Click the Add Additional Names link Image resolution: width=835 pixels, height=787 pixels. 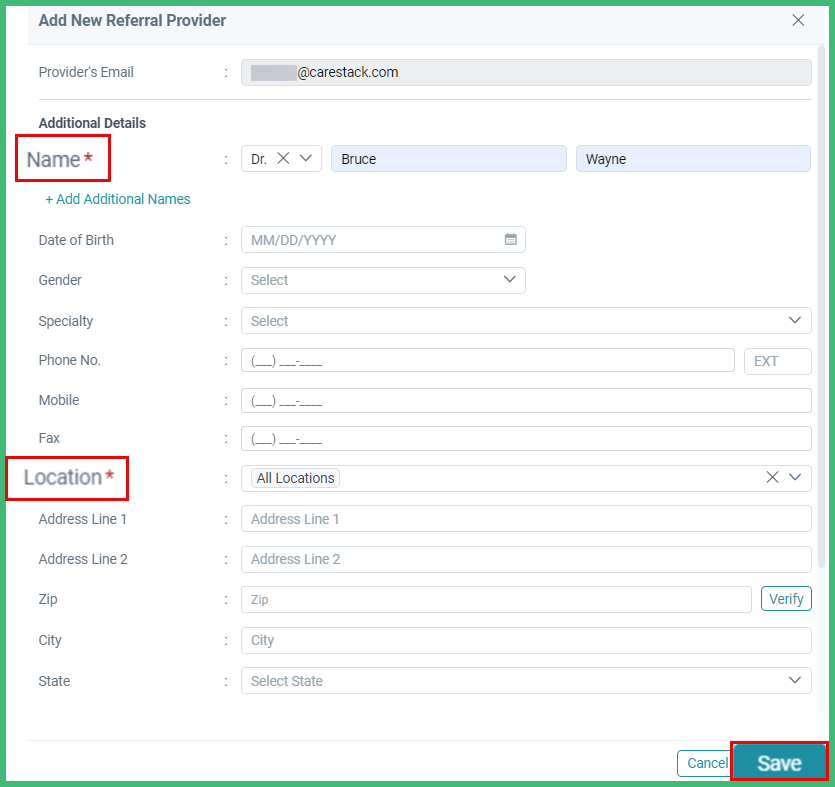(118, 199)
